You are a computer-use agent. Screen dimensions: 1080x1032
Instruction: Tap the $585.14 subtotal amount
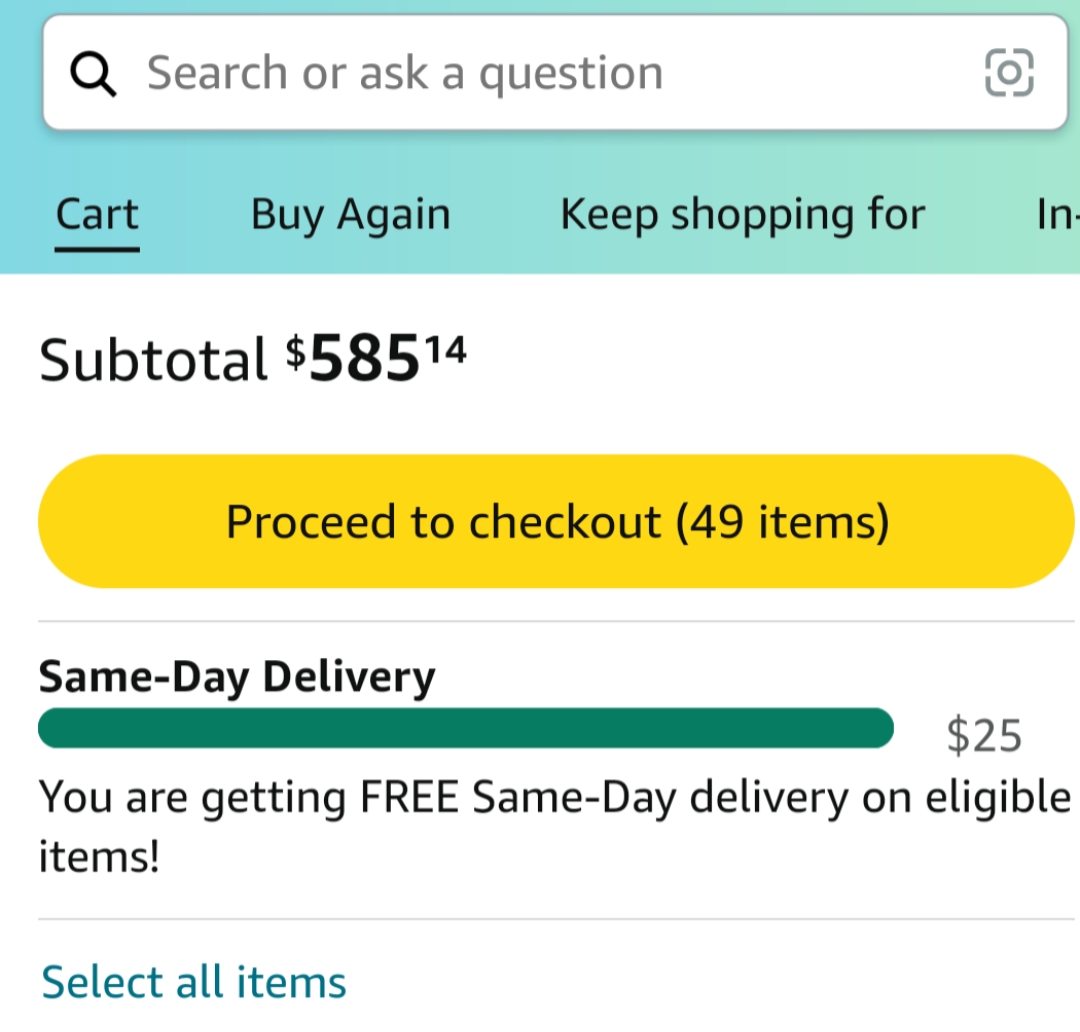tap(376, 360)
